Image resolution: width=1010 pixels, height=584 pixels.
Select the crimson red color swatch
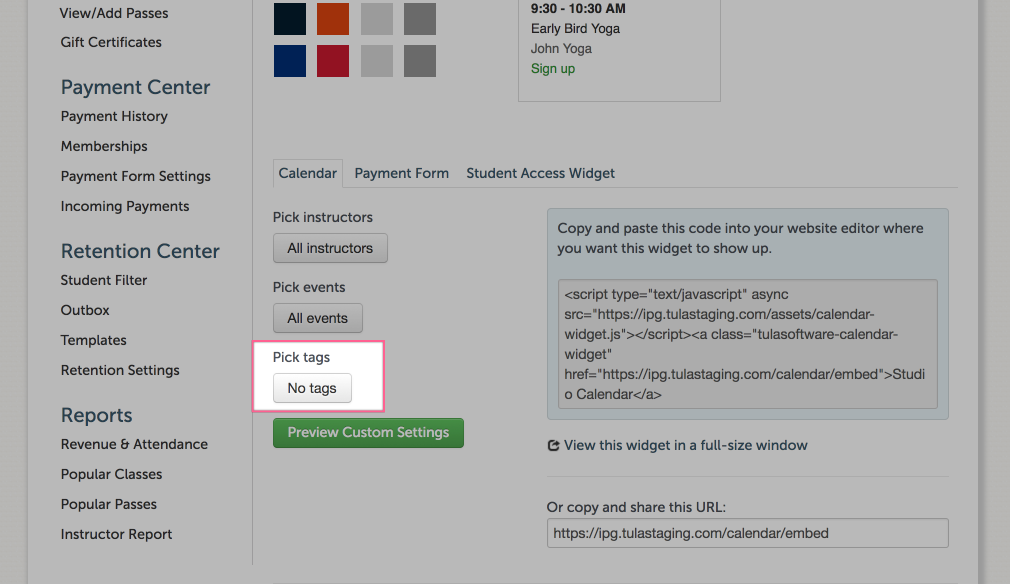click(333, 61)
